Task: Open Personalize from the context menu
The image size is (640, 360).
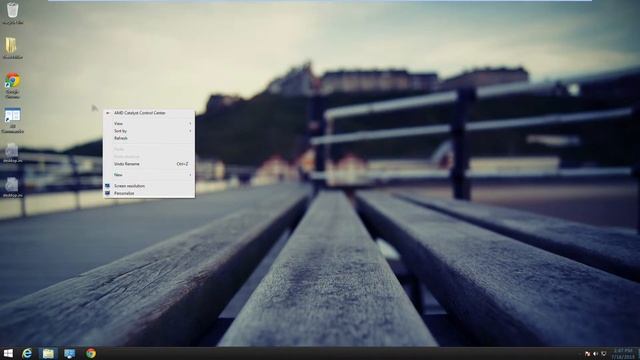Action: pyautogui.click(x=149, y=193)
